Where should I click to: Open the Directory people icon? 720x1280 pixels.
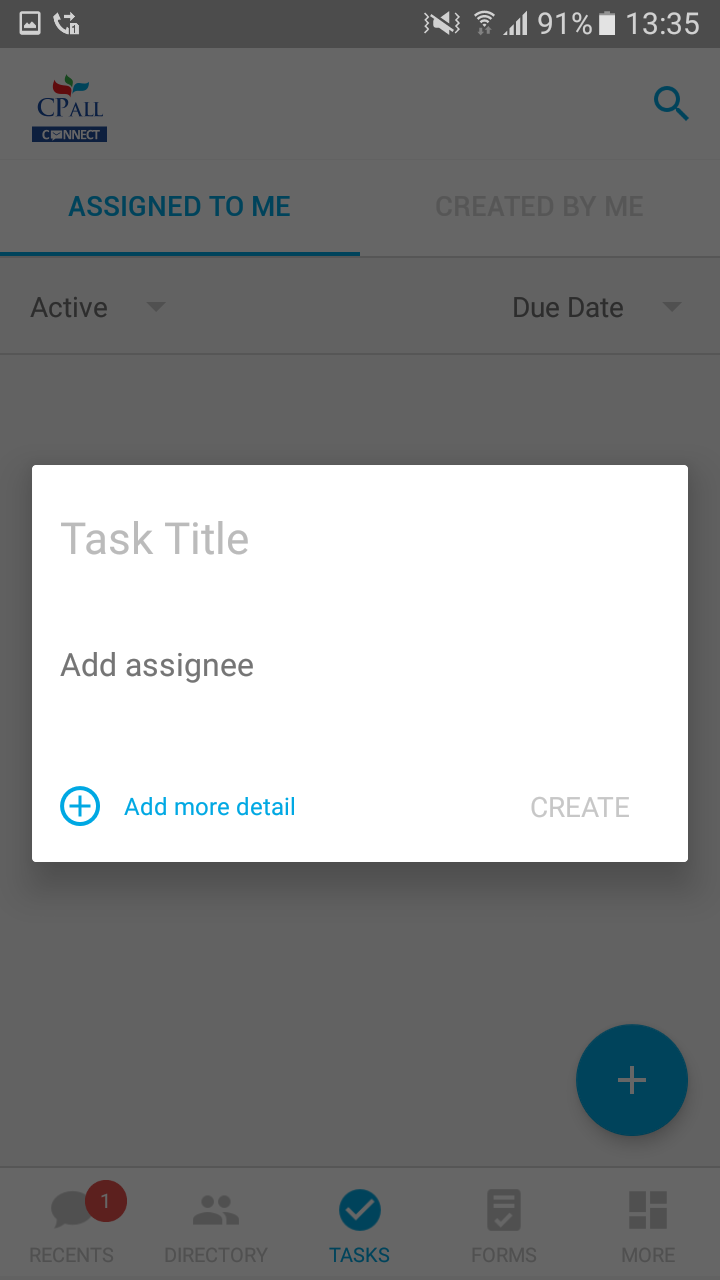coord(215,1211)
